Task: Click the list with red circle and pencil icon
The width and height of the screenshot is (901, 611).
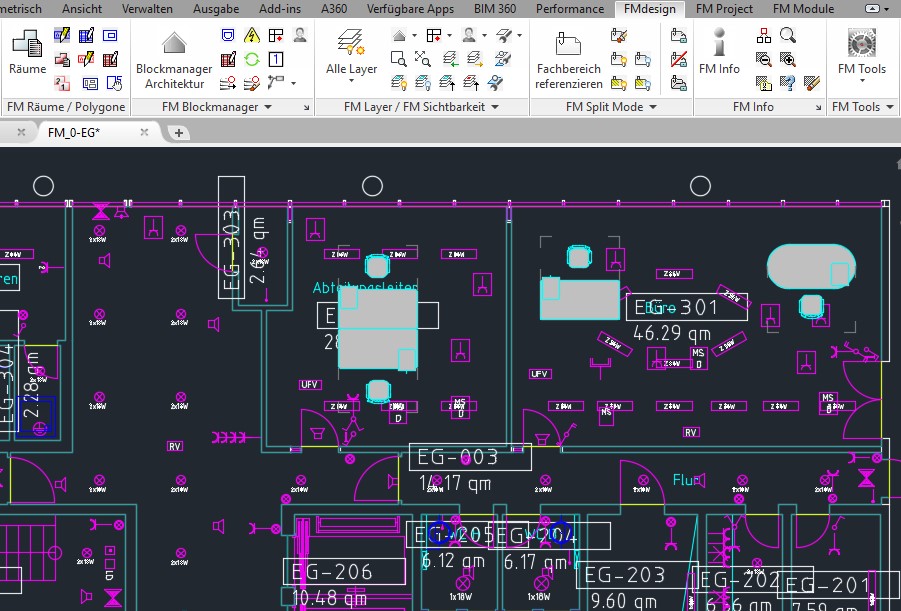Action: 252,83
